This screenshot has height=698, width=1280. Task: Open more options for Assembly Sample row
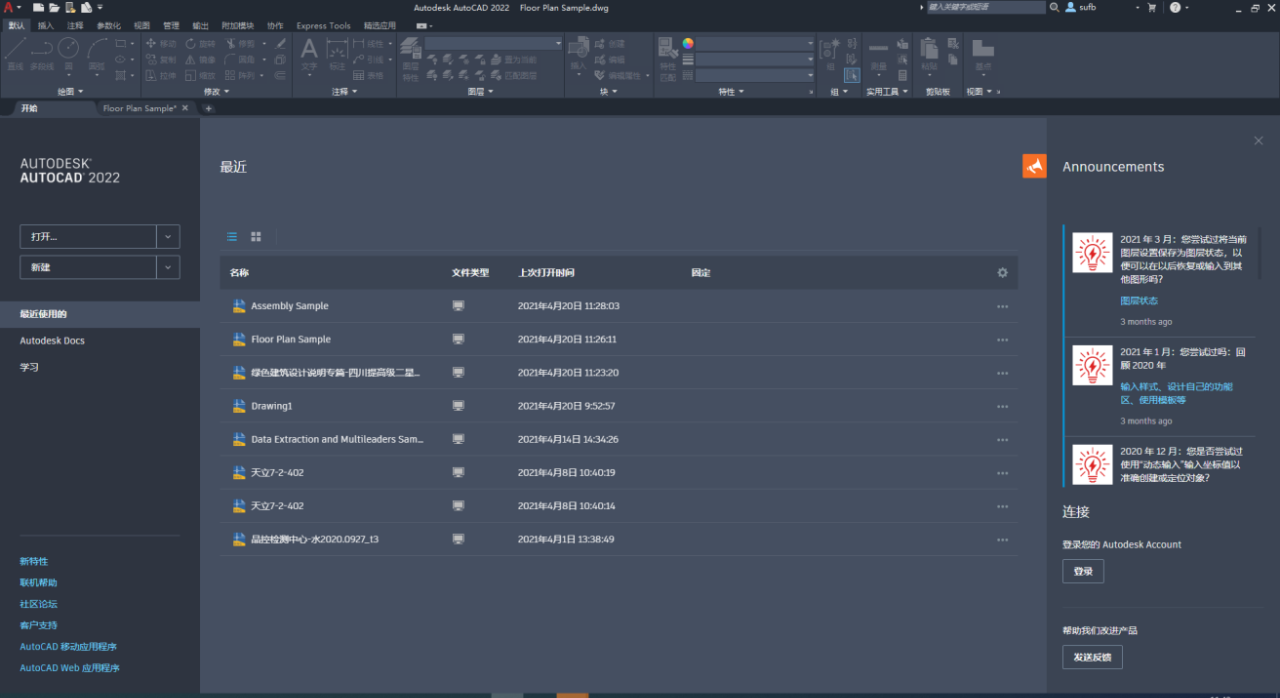coord(1002,306)
